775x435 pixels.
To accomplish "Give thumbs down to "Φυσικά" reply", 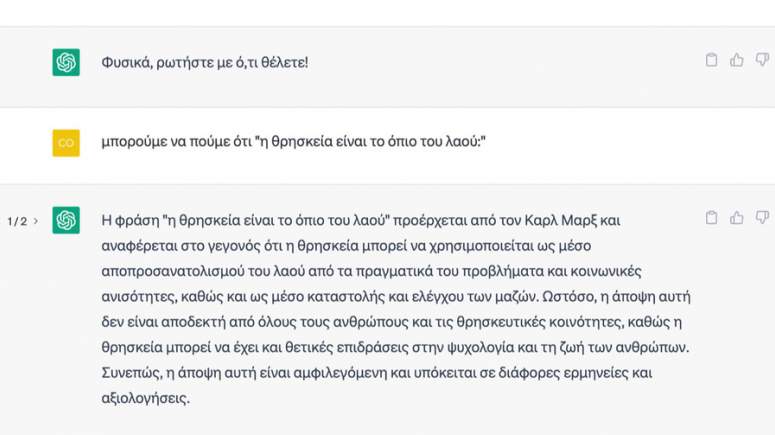I will (762, 60).
